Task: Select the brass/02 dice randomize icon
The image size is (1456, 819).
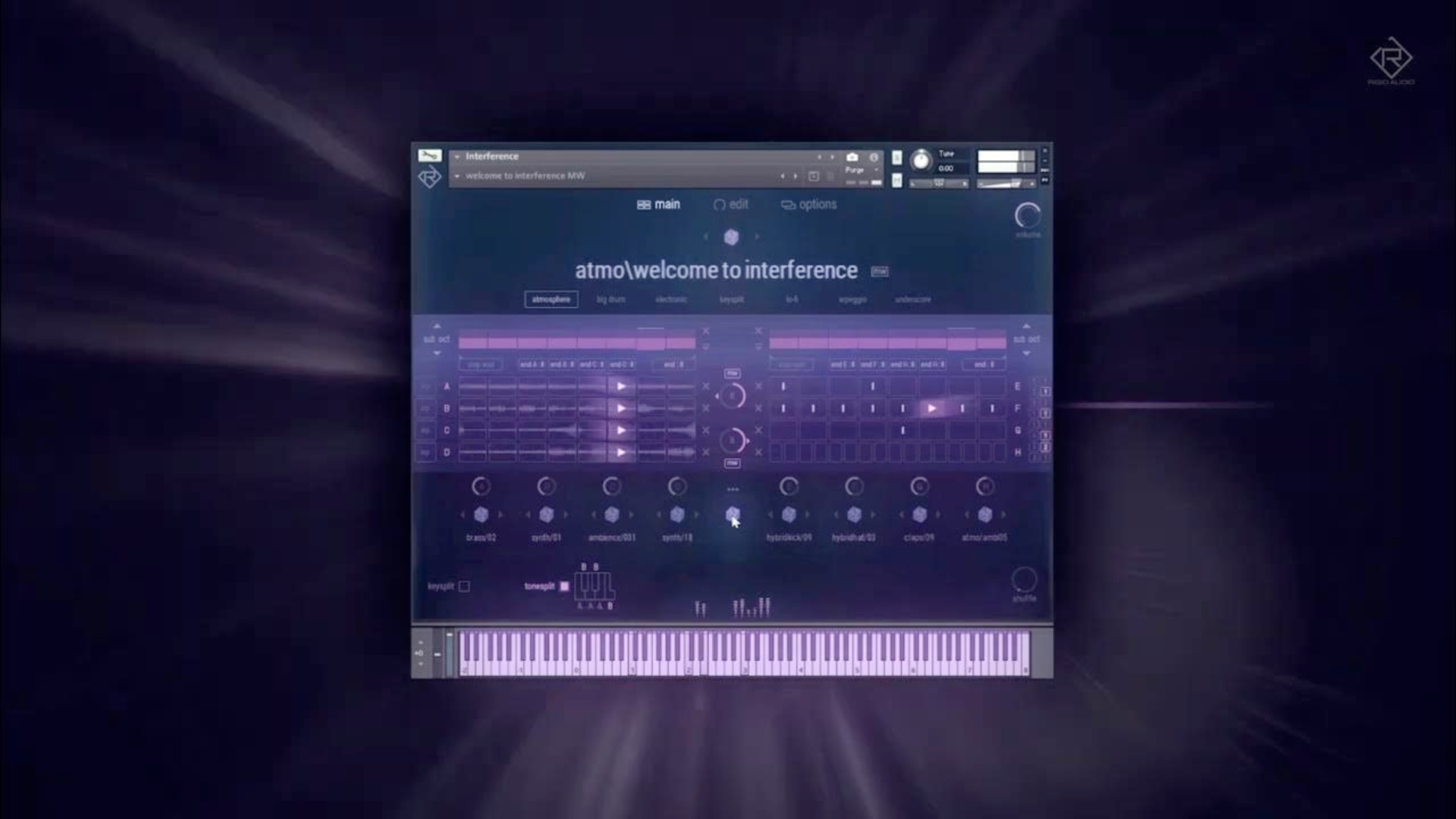Action: (481, 513)
